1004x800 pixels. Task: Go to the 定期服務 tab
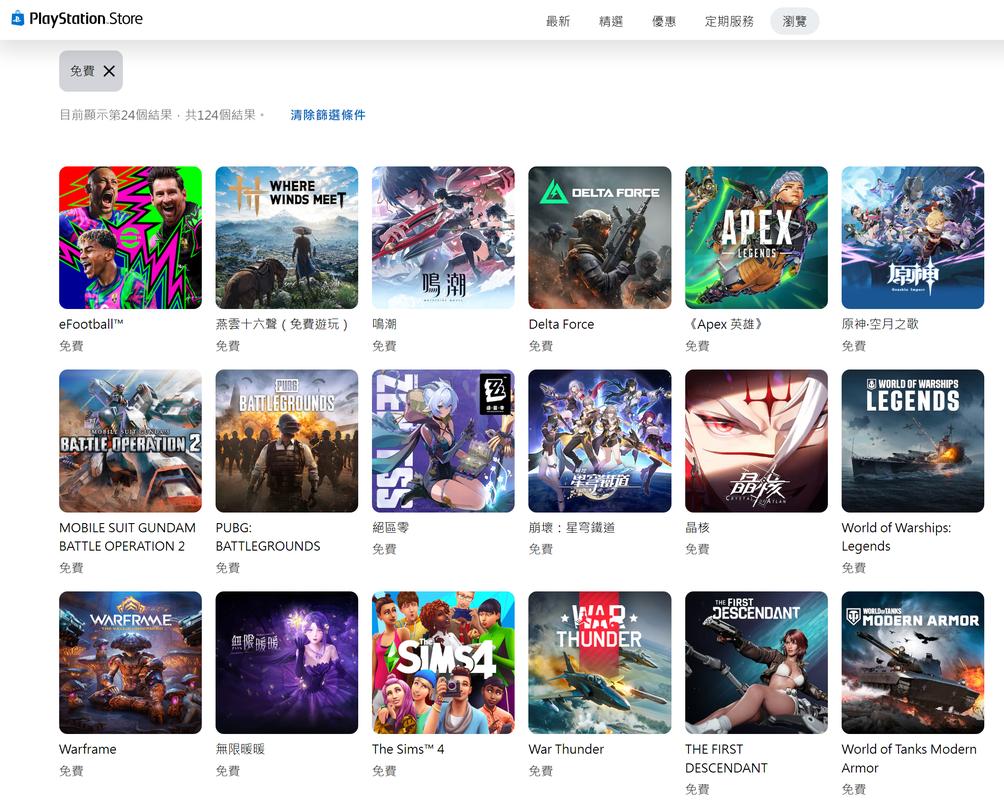point(729,21)
